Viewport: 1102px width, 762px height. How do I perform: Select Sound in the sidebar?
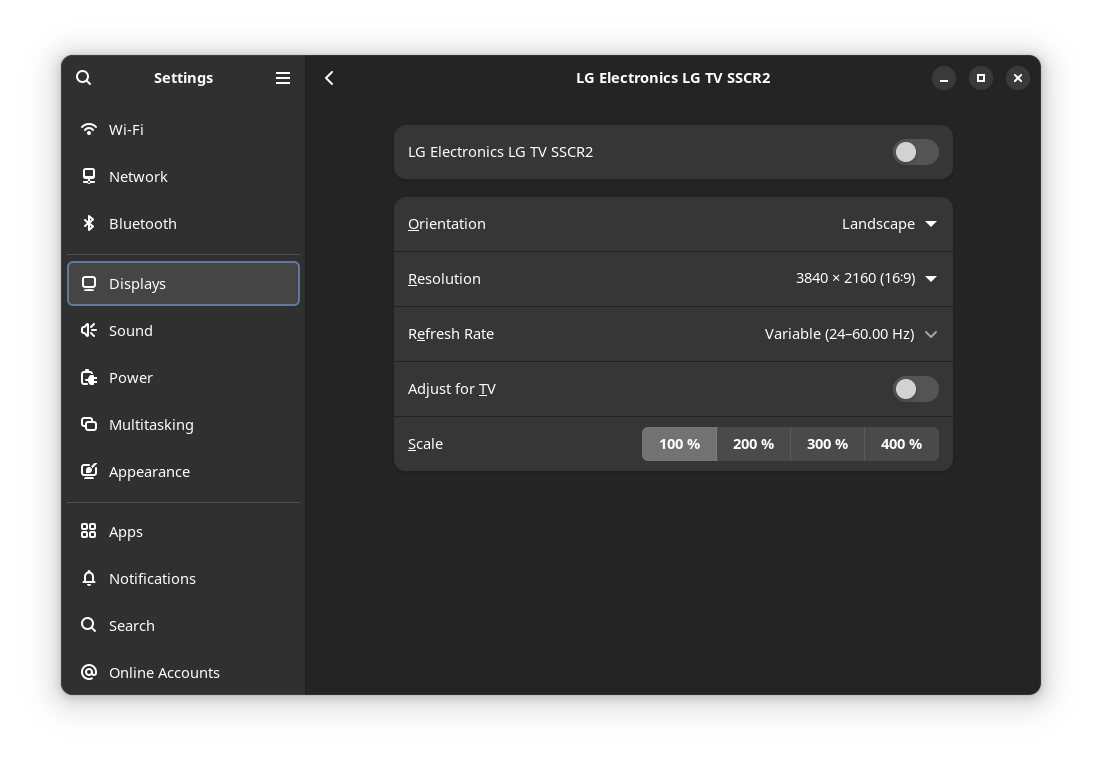pos(183,330)
